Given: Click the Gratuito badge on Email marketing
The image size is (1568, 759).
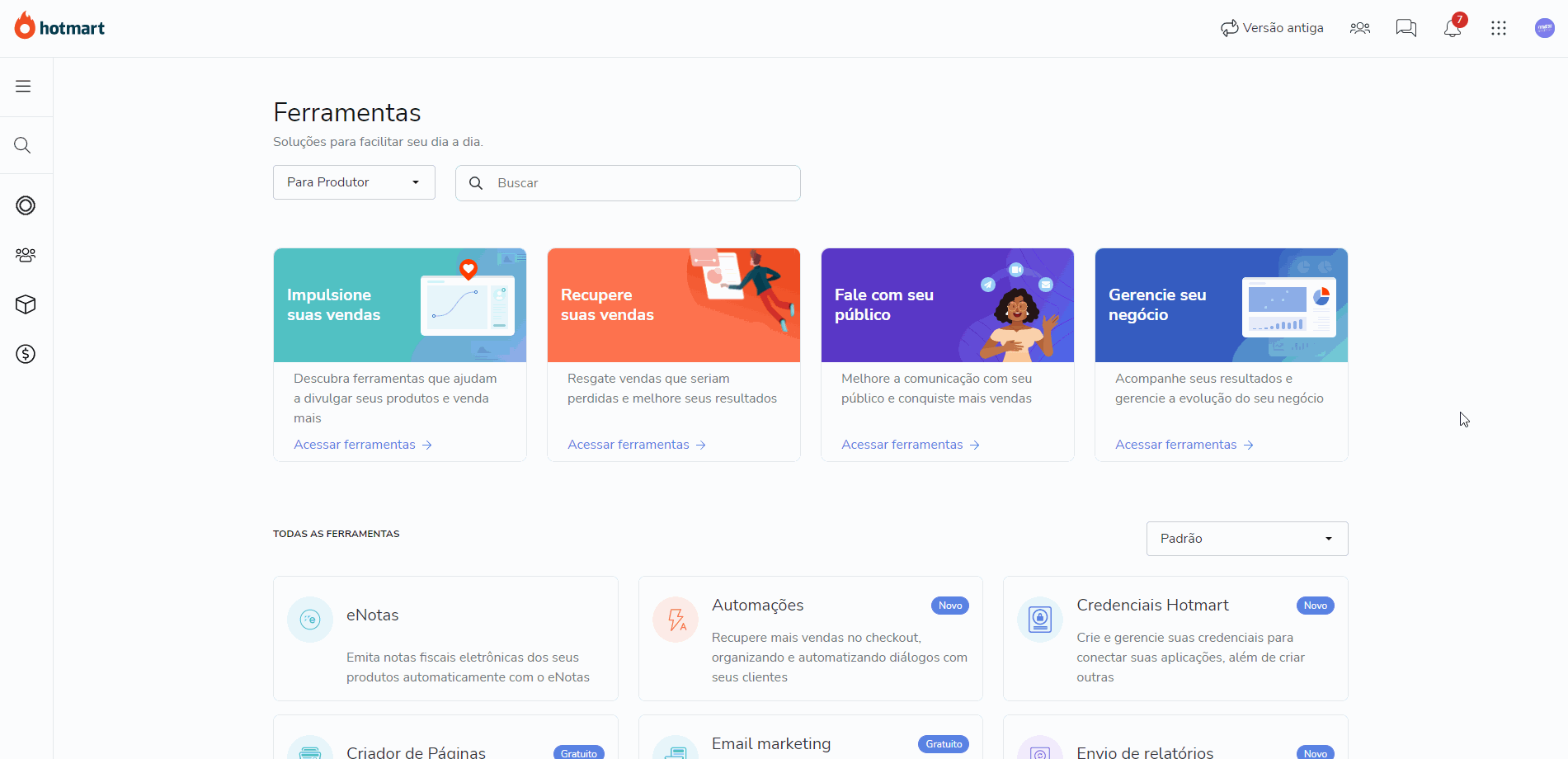Looking at the screenshot, I should [944, 744].
